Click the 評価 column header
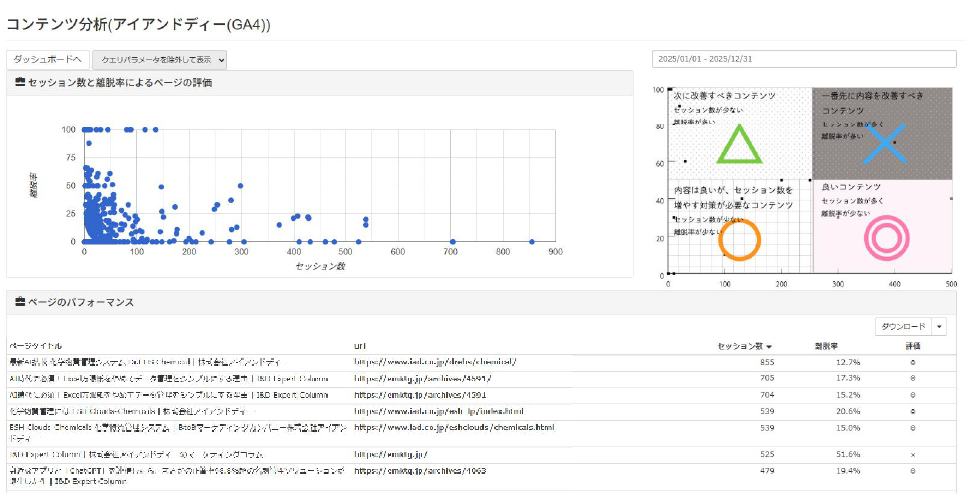 pos(911,346)
